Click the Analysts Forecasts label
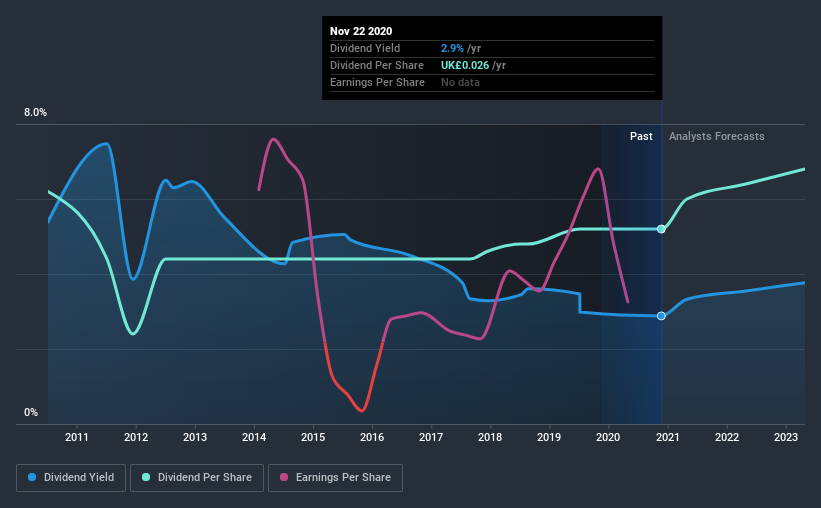 tap(716, 136)
